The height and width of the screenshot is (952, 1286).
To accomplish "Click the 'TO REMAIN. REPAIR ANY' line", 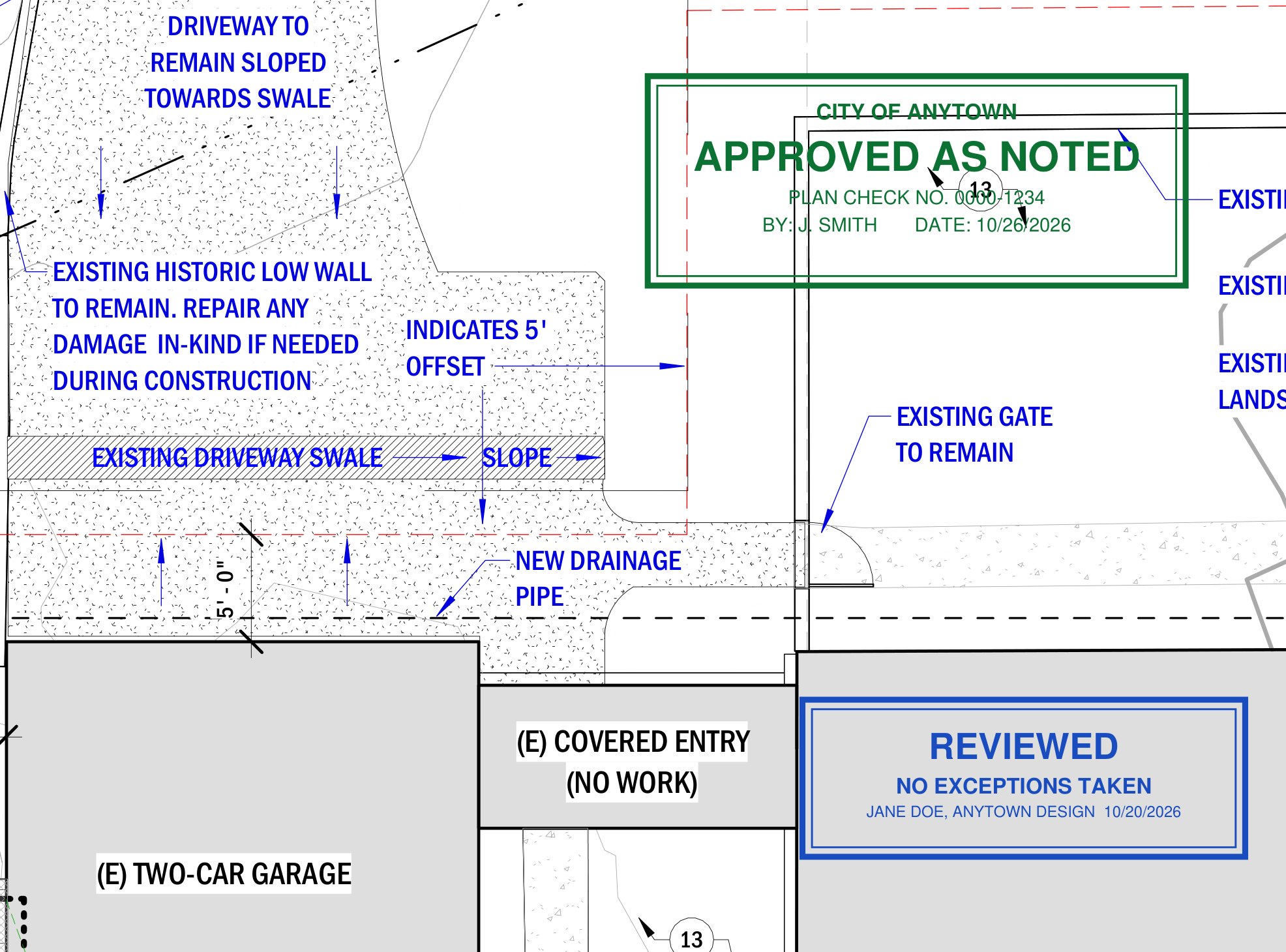I will click(x=181, y=308).
